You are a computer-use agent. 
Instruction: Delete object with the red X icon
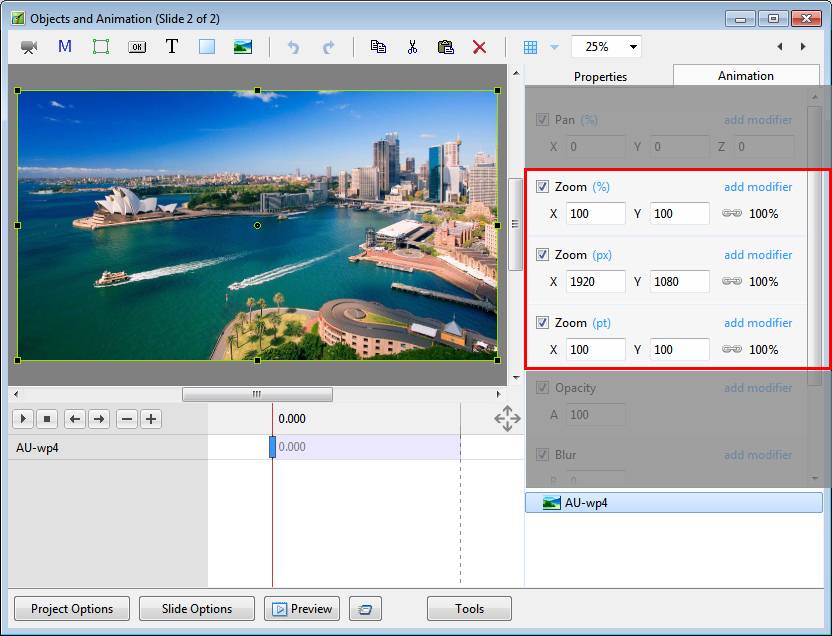[x=479, y=47]
